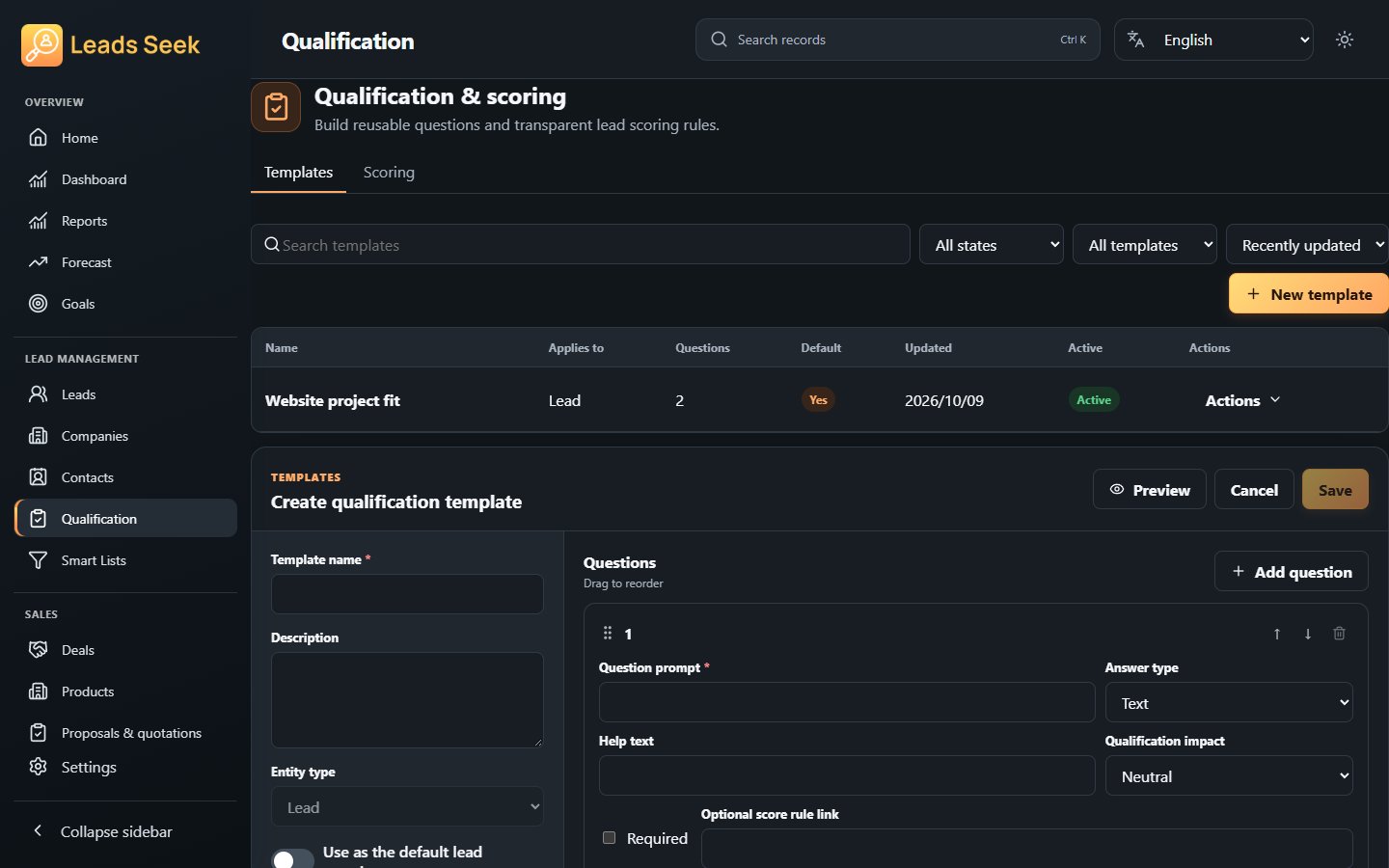This screenshot has height=868, width=1389.
Task: Switch to the Scoring tab
Action: 389,173
